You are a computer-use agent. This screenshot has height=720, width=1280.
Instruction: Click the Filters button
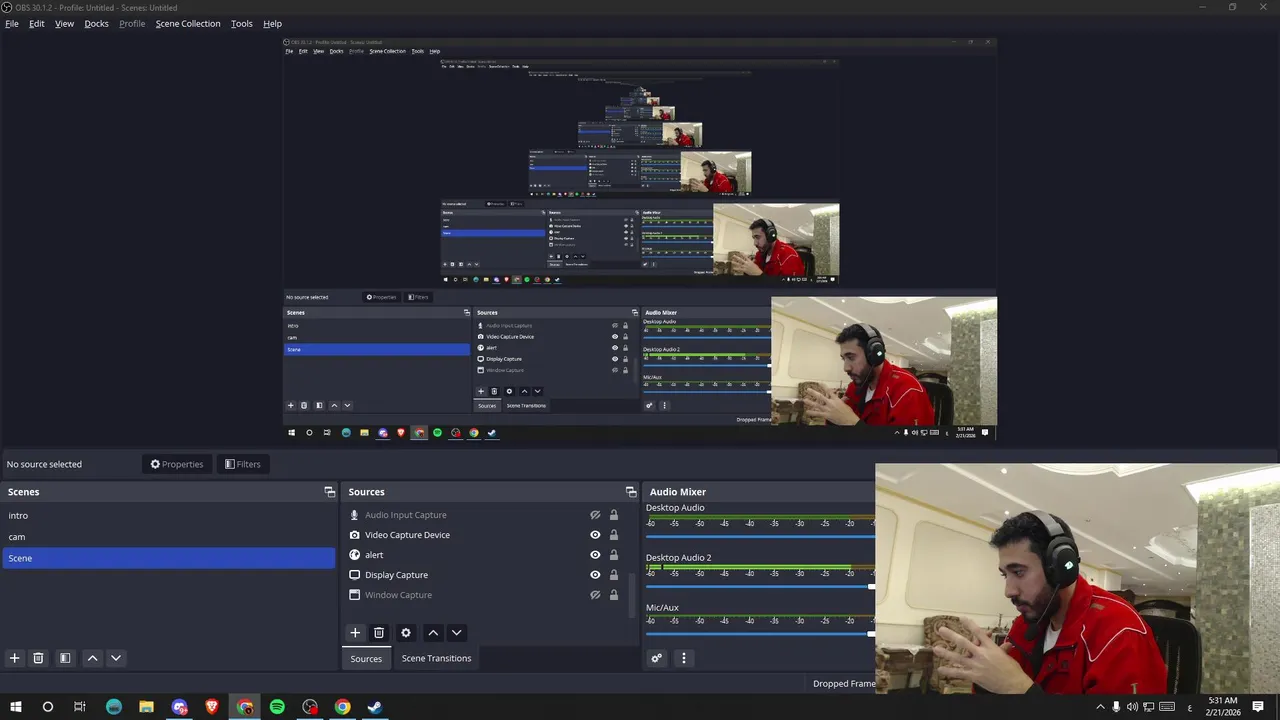coord(242,464)
